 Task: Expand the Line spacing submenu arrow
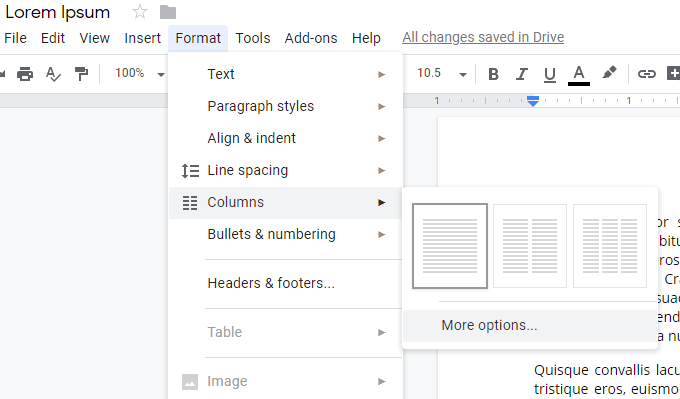[x=382, y=170]
